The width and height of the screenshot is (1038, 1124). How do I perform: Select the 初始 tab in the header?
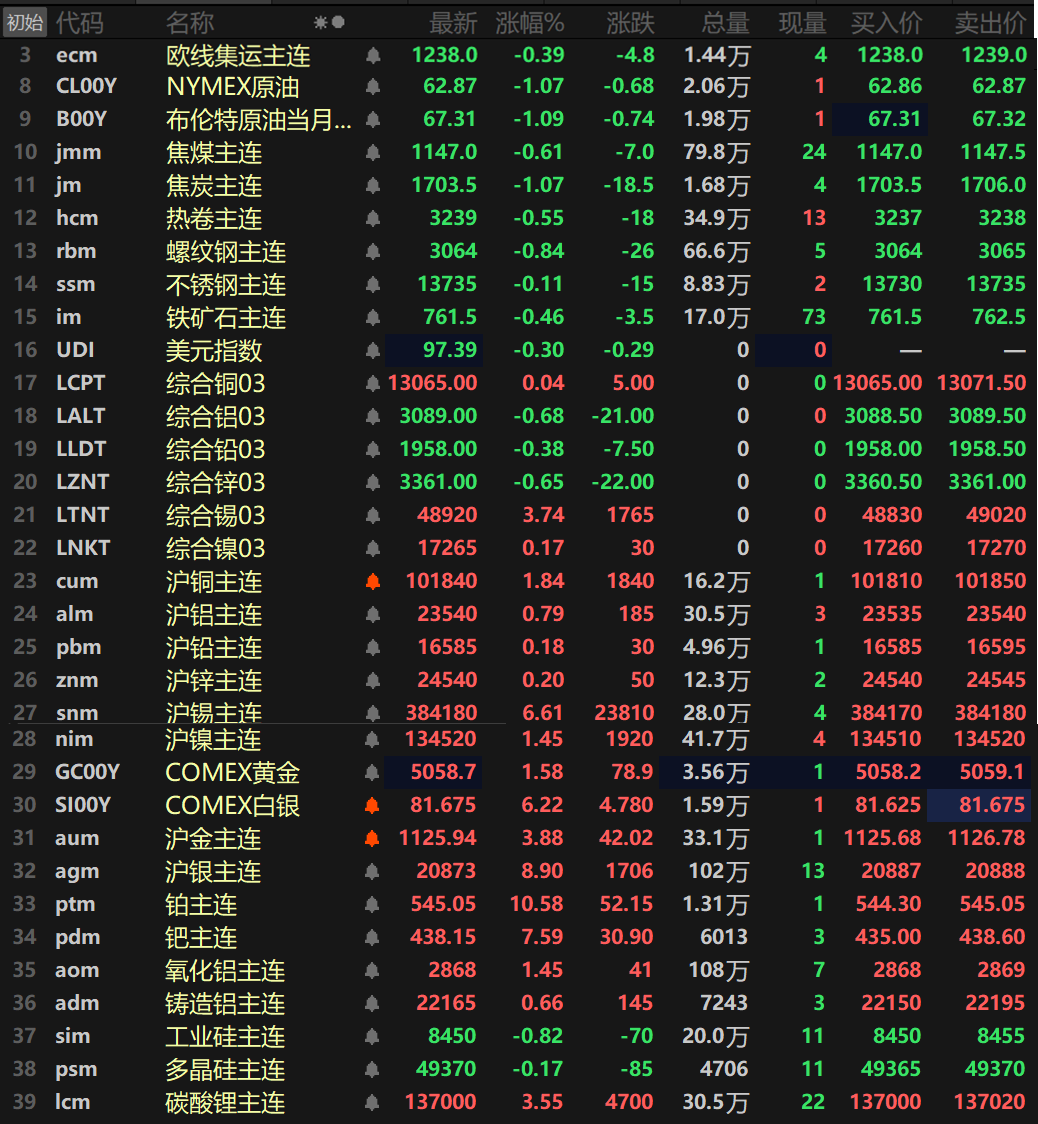pos(24,22)
